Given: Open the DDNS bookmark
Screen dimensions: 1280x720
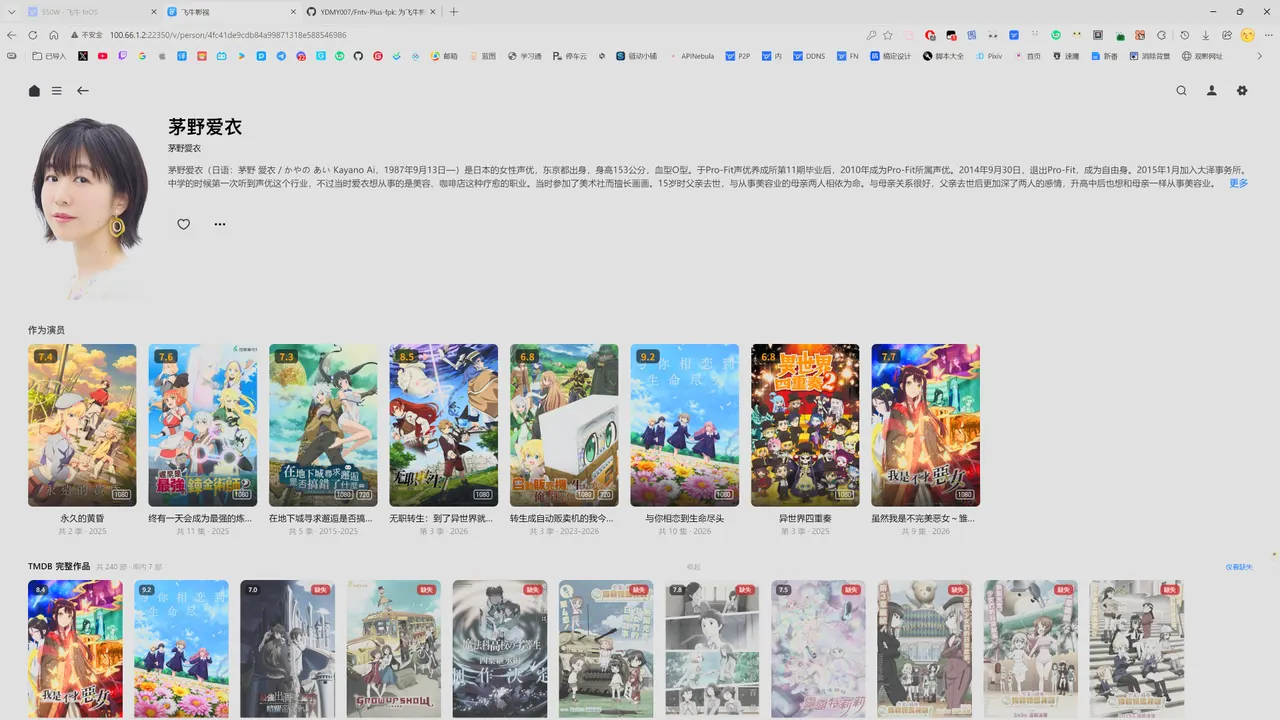Looking at the screenshot, I should tap(809, 56).
